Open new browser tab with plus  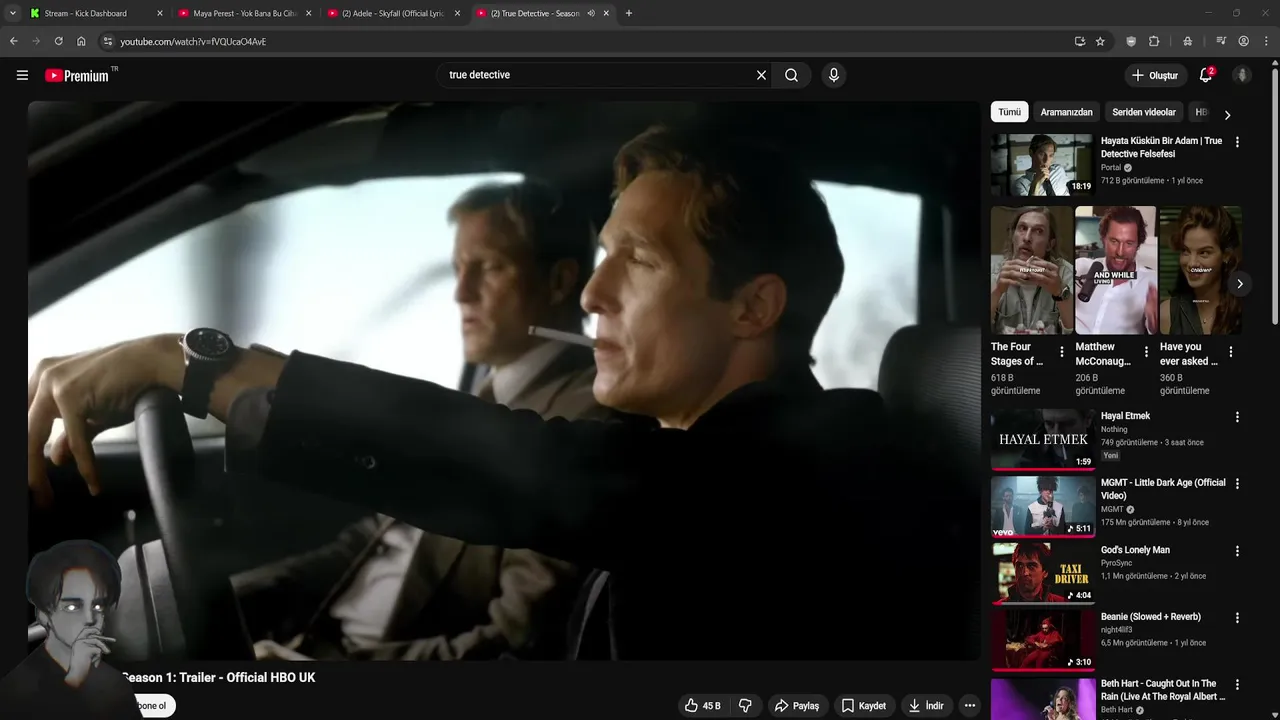pos(628,13)
